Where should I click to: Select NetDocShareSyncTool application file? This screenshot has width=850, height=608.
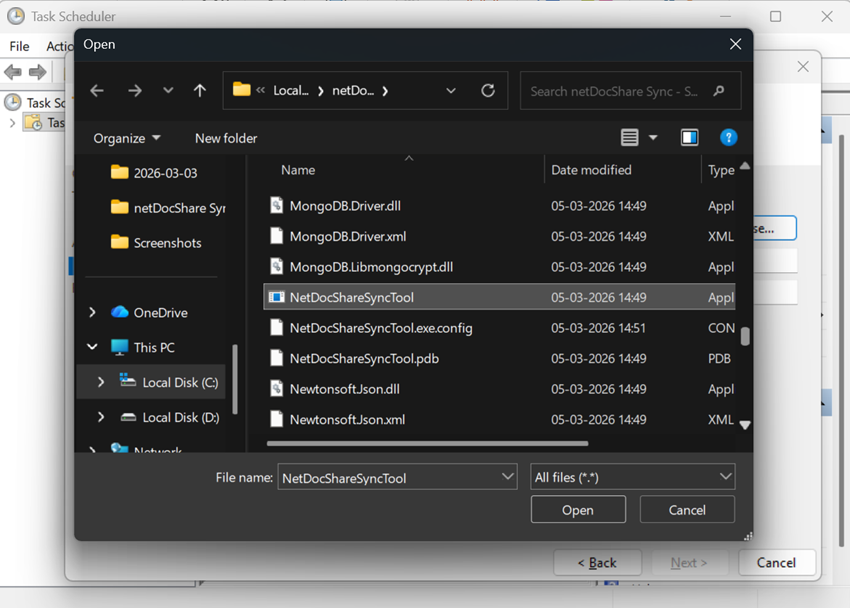coord(499,297)
